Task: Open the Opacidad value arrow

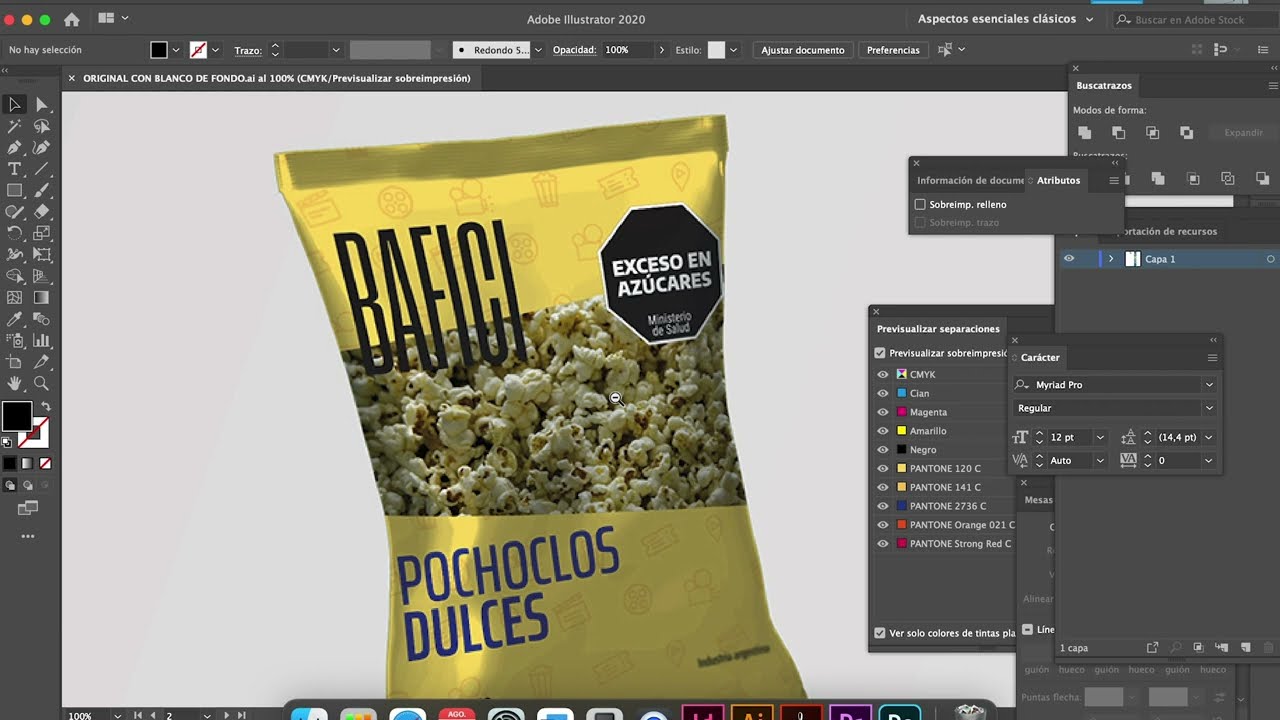Action: (x=661, y=50)
